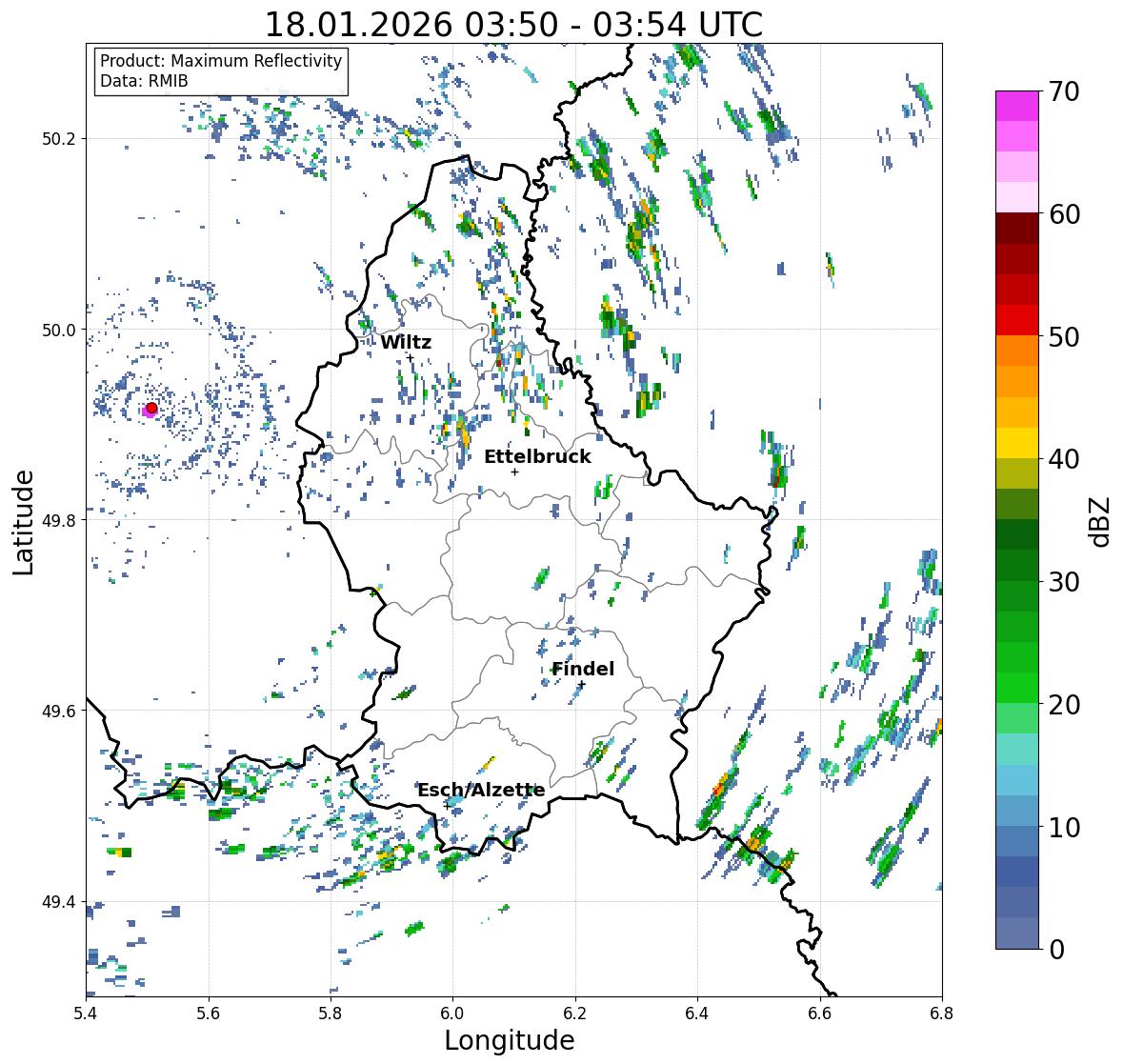1123x1064 pixels.
Task: Click the Findel station label
Action: pyautogui.click(x=583, y=669)
